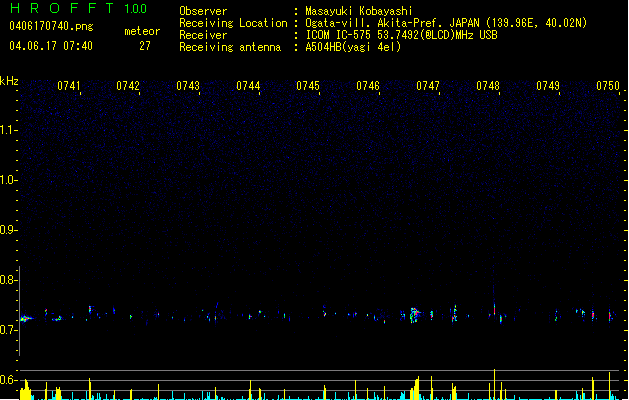This screenshot has height=400, width=629.
Task: Click the strong echo at spectrogram start near 0.72 kHz
Action: pyautogui.click(x=26, y=319)
